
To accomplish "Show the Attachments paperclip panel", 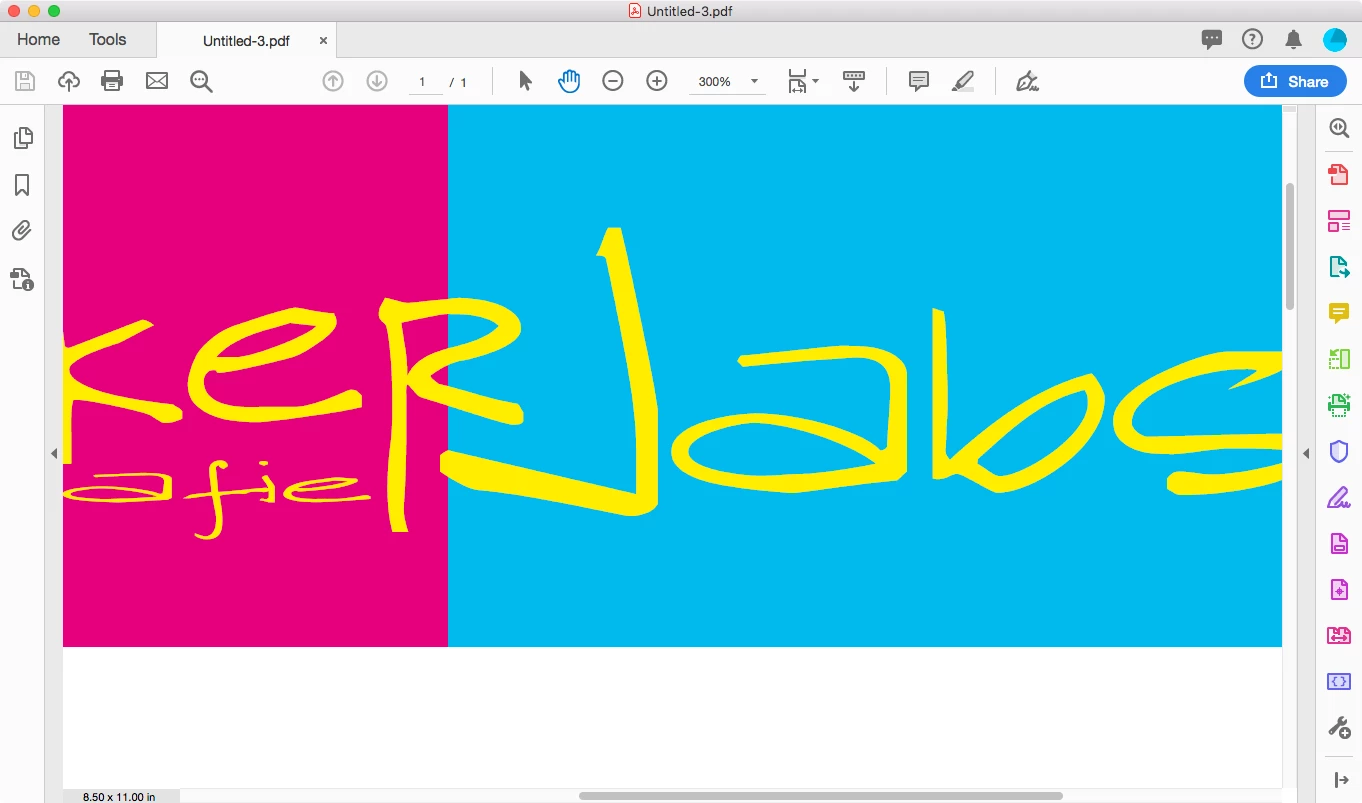I will point(22,231).
